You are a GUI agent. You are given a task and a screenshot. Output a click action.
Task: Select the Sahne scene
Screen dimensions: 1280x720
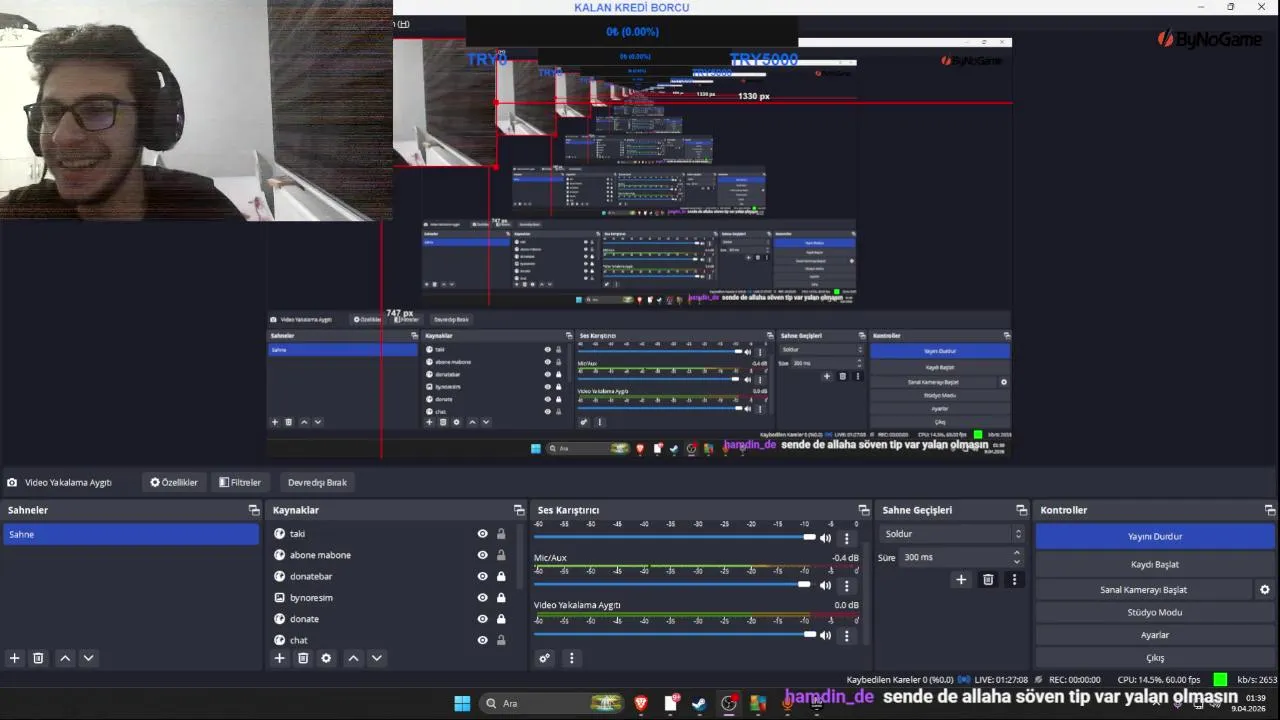(x=130, y=534)
